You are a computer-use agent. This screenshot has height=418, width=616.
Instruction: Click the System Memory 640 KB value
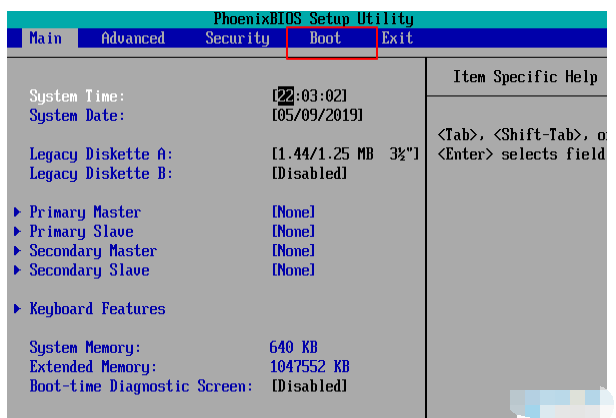point(293,347)
